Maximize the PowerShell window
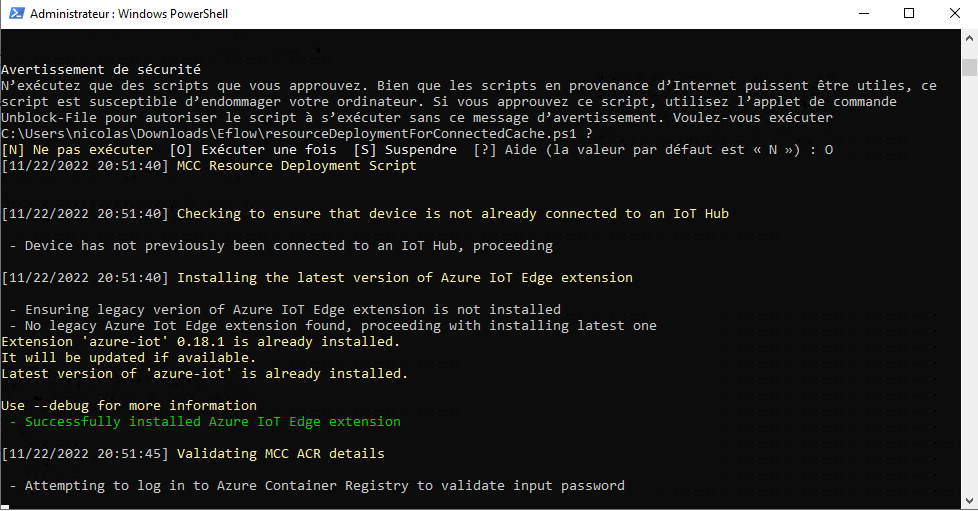This screenshot has height=511, width=978. click(908, 14)
